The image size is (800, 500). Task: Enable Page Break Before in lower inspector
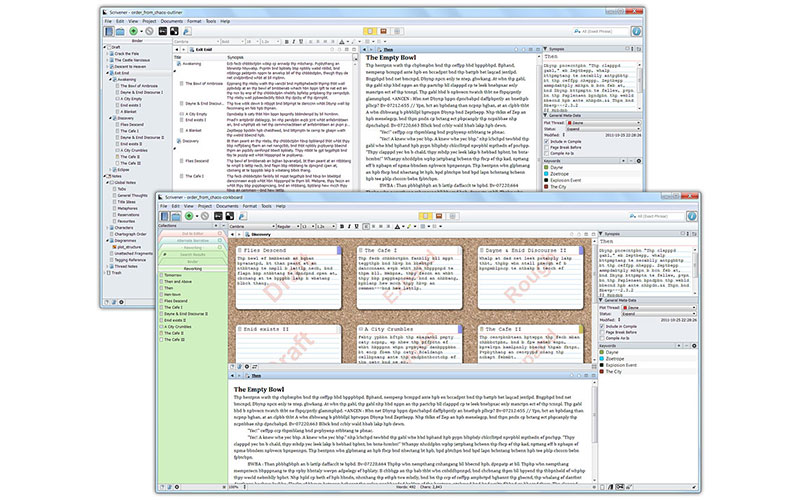603,332
